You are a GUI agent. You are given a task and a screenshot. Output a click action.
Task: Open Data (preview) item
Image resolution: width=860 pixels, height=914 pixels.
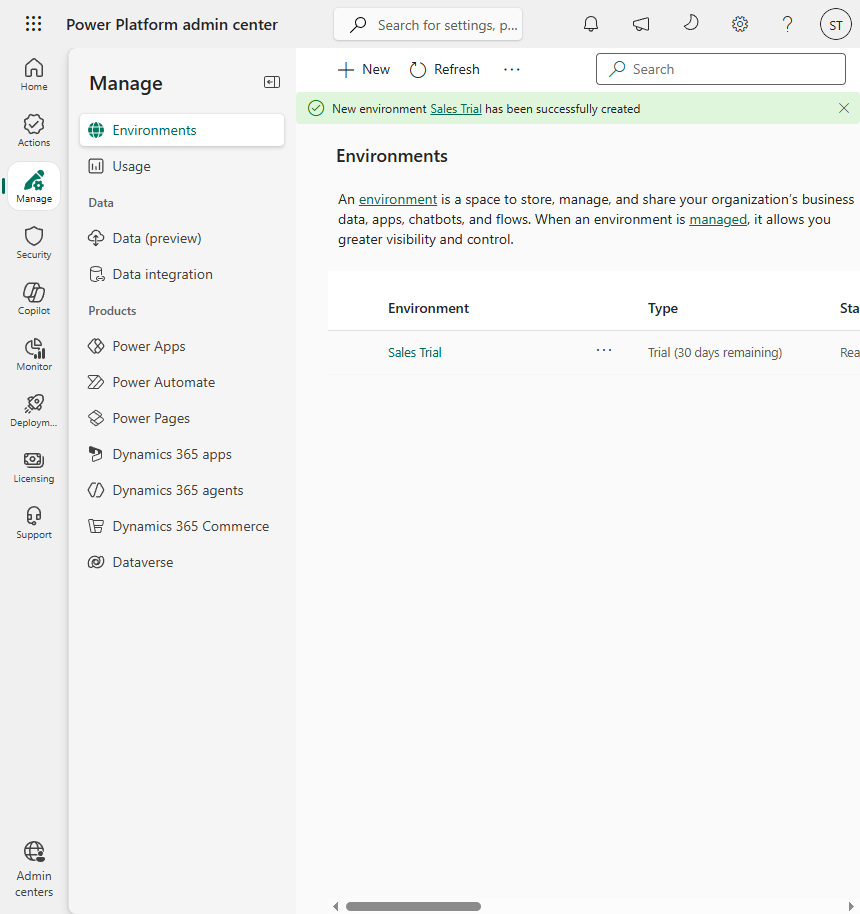182,238
